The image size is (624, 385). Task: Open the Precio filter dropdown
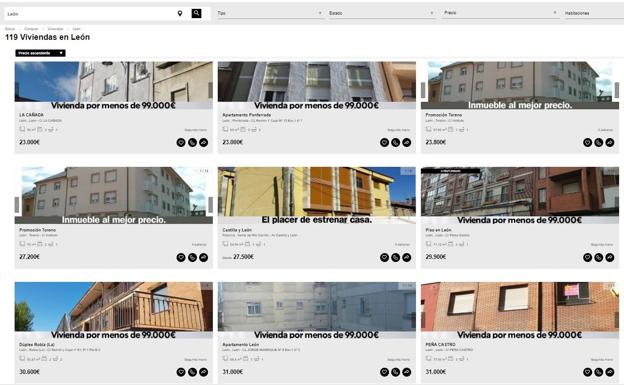500,13
